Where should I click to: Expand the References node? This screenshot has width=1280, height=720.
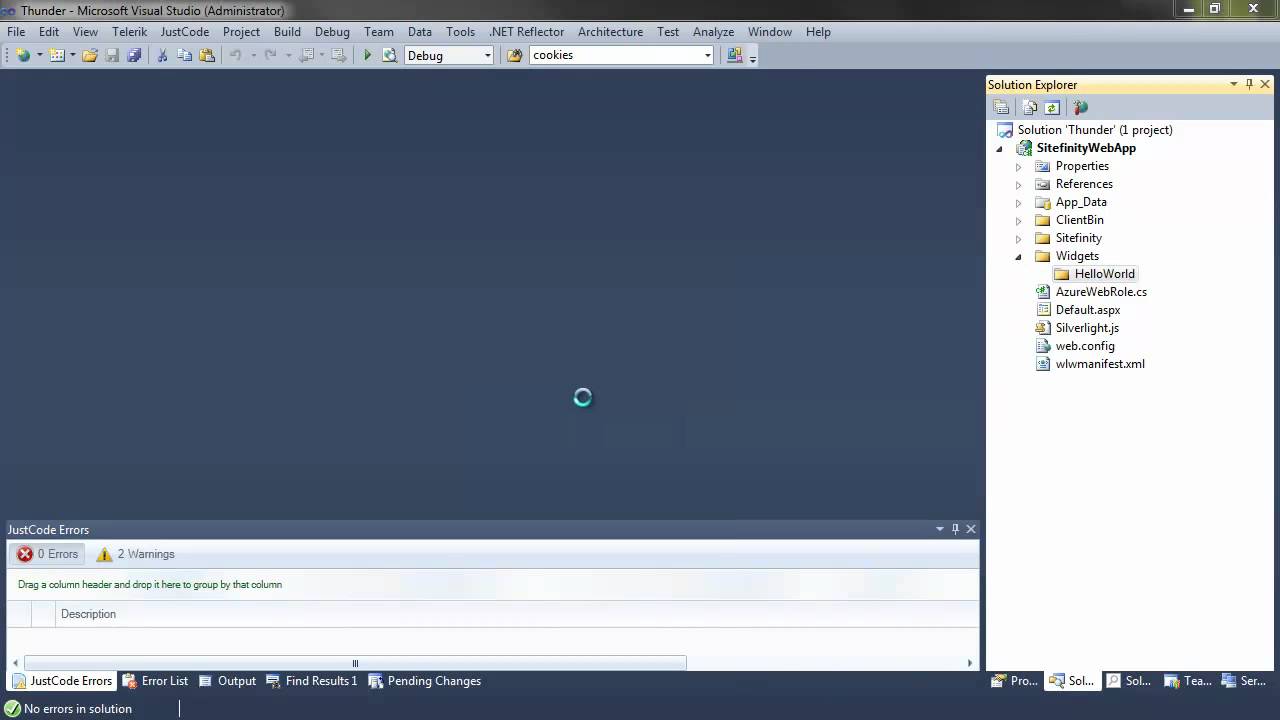pyautogui.click(x=1019, y=184)
